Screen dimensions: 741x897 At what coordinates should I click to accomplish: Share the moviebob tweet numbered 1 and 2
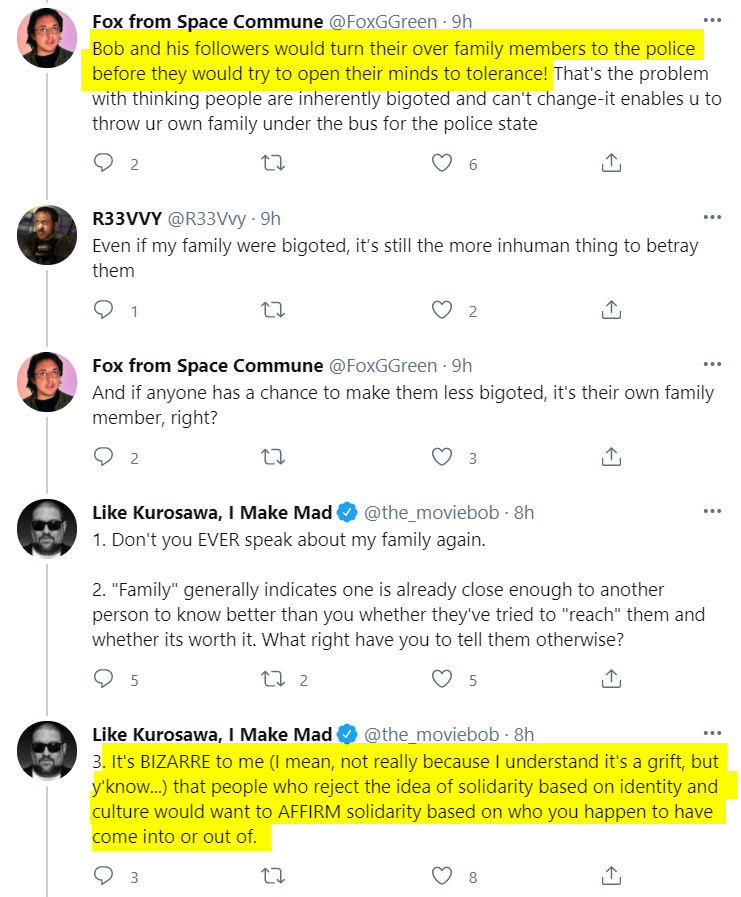click(612, 679)
